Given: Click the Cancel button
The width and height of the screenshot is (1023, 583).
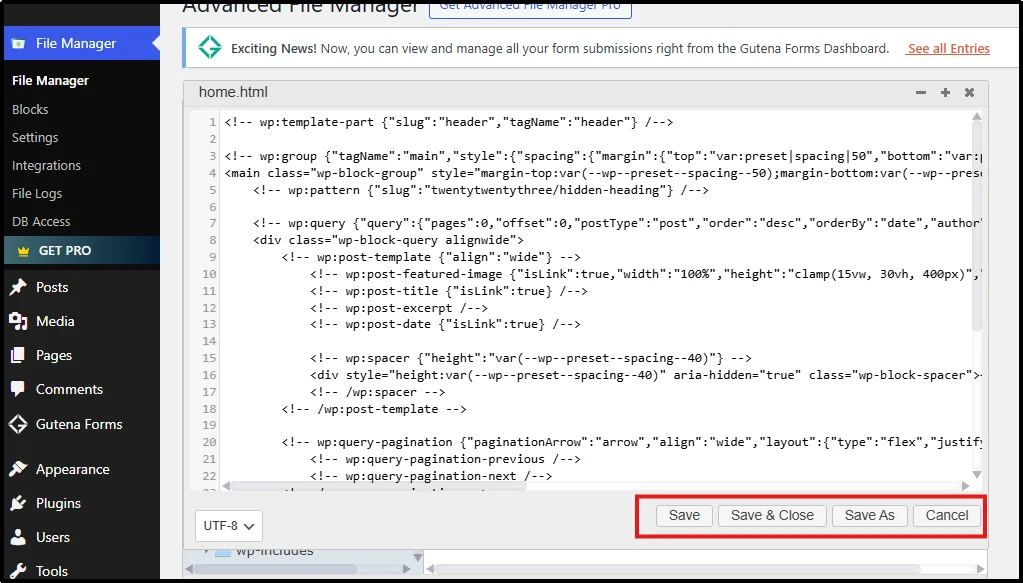Looking at the screenshot, I should pos(947,515).
